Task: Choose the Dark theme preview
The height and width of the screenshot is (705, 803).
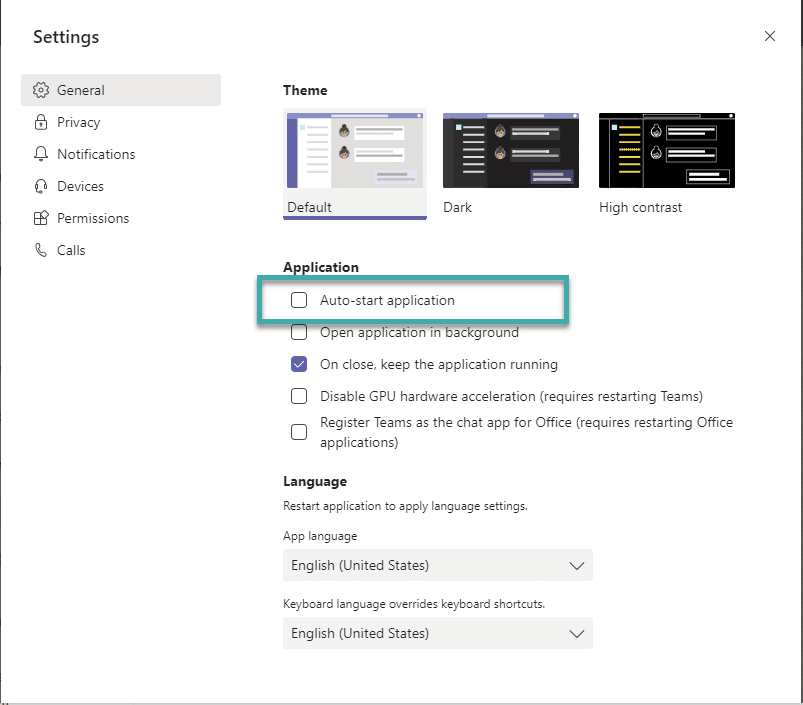Action: pyautogui.click(x=510, y=151)
